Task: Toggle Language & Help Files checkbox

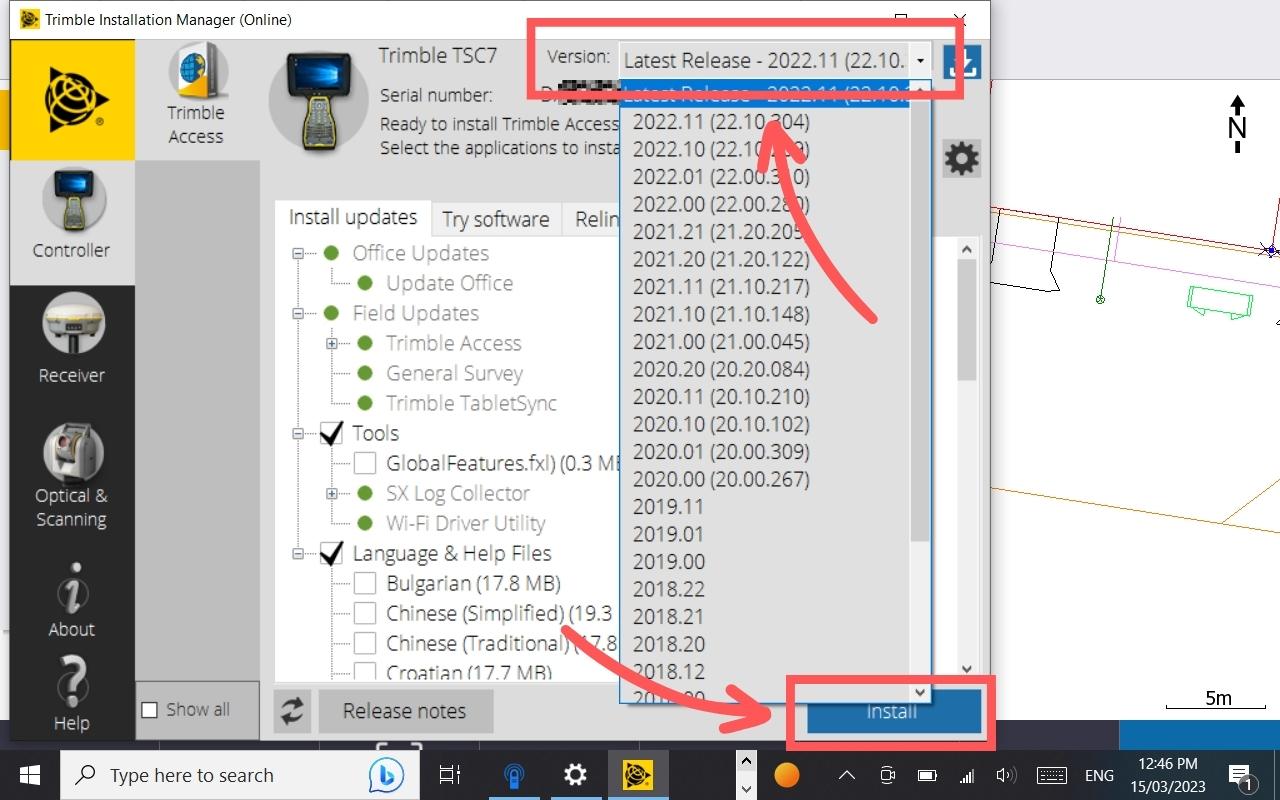Action: tap(332, 553)
